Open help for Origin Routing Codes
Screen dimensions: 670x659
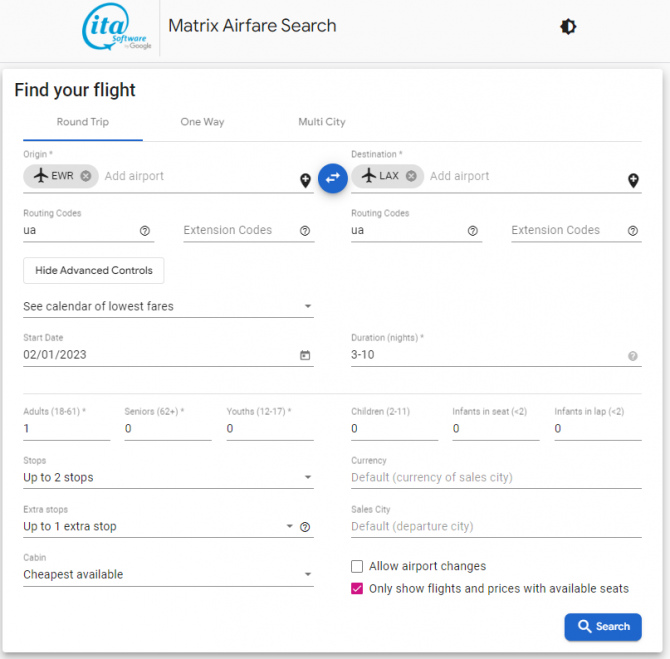point(145,231)
